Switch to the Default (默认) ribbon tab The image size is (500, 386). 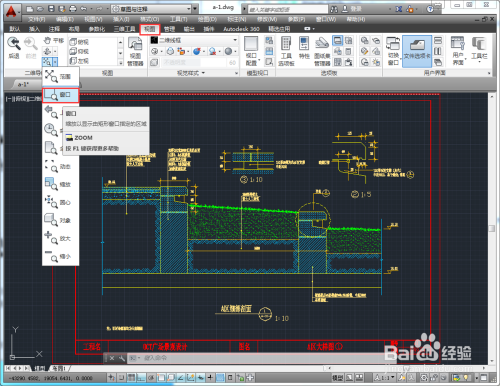click(x=15, y=29)
